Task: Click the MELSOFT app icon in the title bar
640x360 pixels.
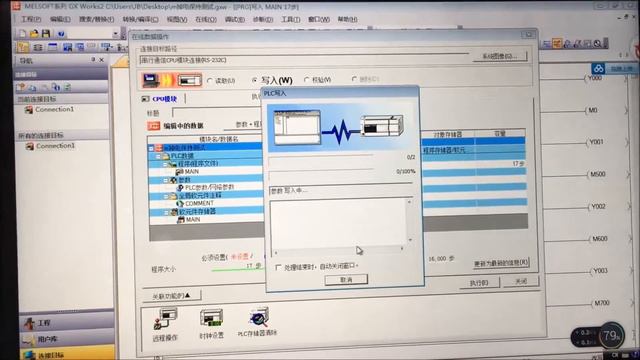Action: (x=16, y=7)
